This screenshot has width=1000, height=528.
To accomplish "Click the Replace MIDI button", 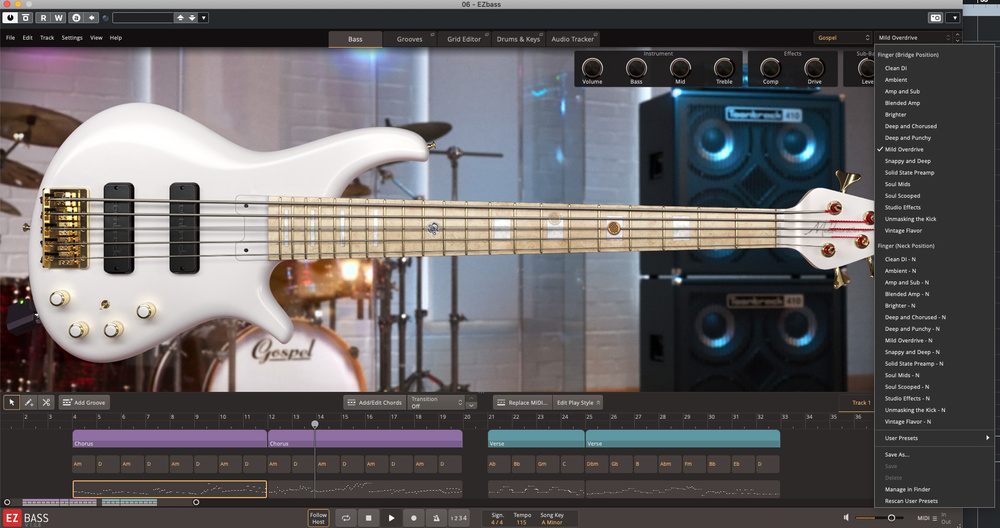I will pyautogui.click(x=522, y=402).
